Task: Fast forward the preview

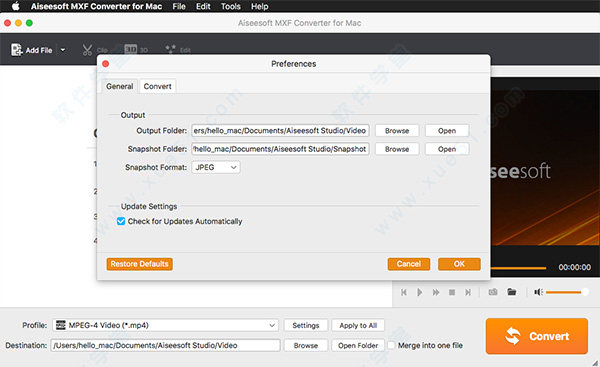Action: click(x=436, y=292)
